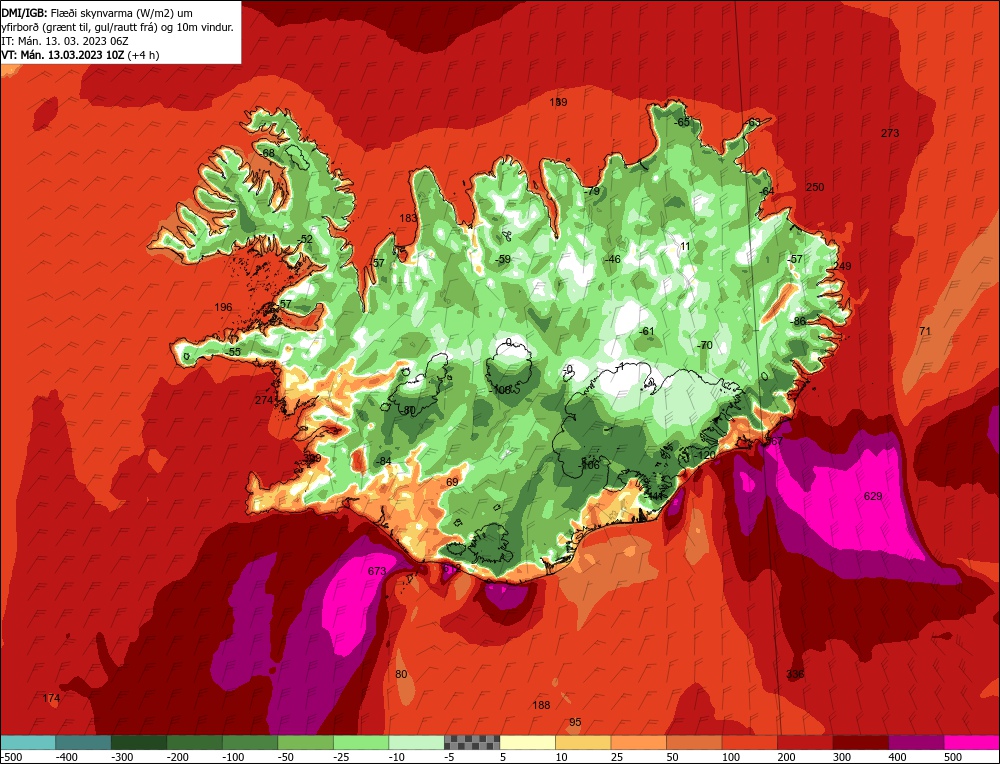Select the checkered -5 to 5 legend swatch
1000x764 pixels.
pyautogui.click(x=472, y=742)
